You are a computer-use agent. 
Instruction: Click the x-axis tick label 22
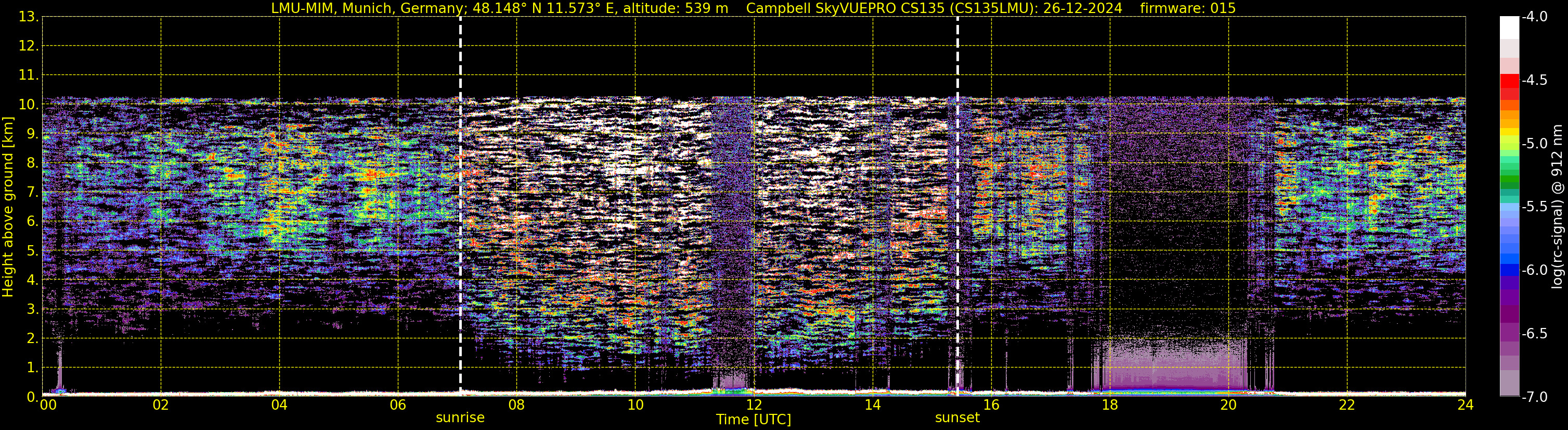[1347, 405]
